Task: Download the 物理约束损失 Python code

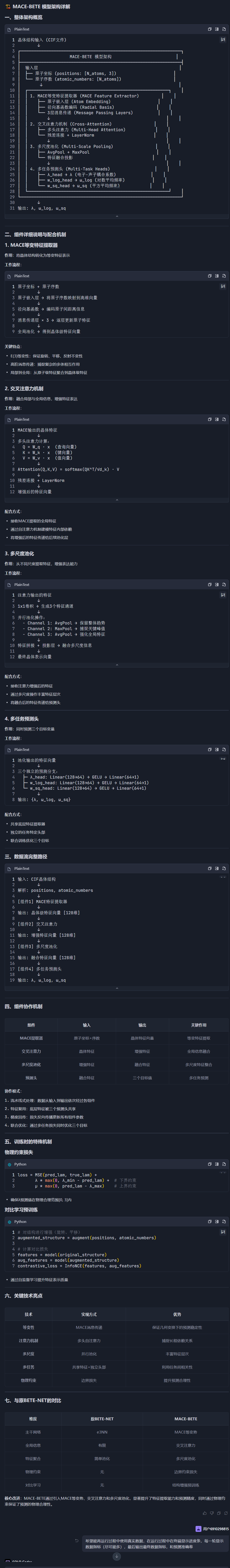Action: click(224, 1164)
